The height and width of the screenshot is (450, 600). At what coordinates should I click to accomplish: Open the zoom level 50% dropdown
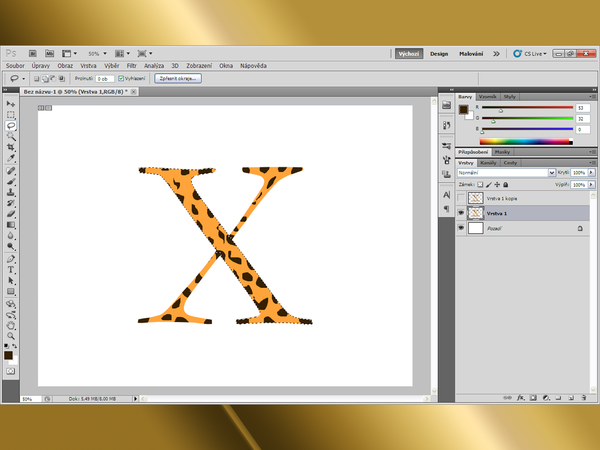(96, 52)
